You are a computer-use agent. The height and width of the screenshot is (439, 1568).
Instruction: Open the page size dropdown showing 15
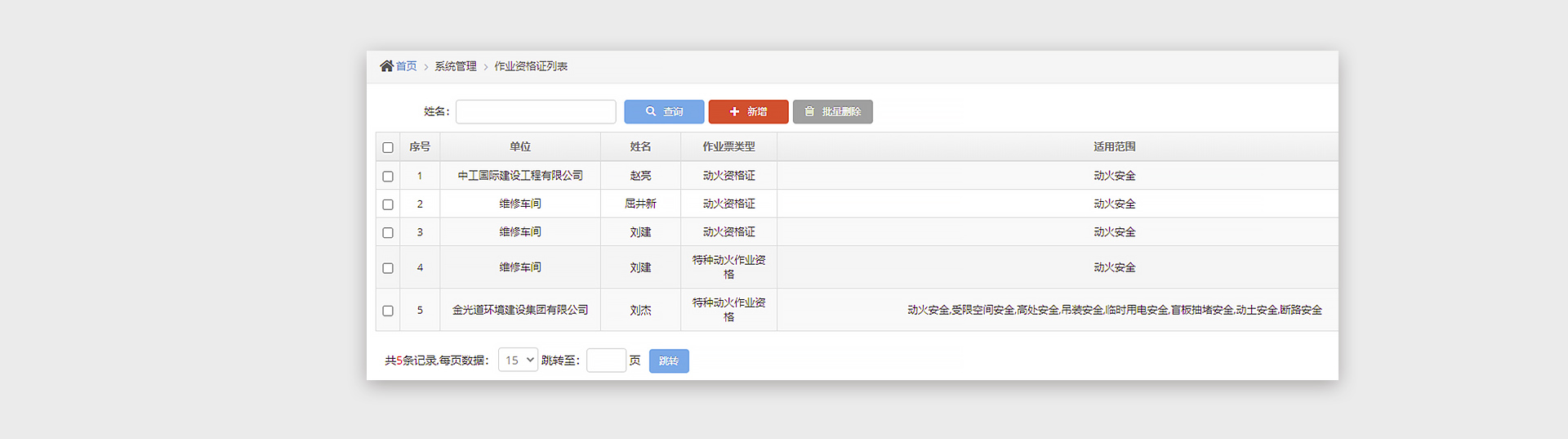pos(518,361)
